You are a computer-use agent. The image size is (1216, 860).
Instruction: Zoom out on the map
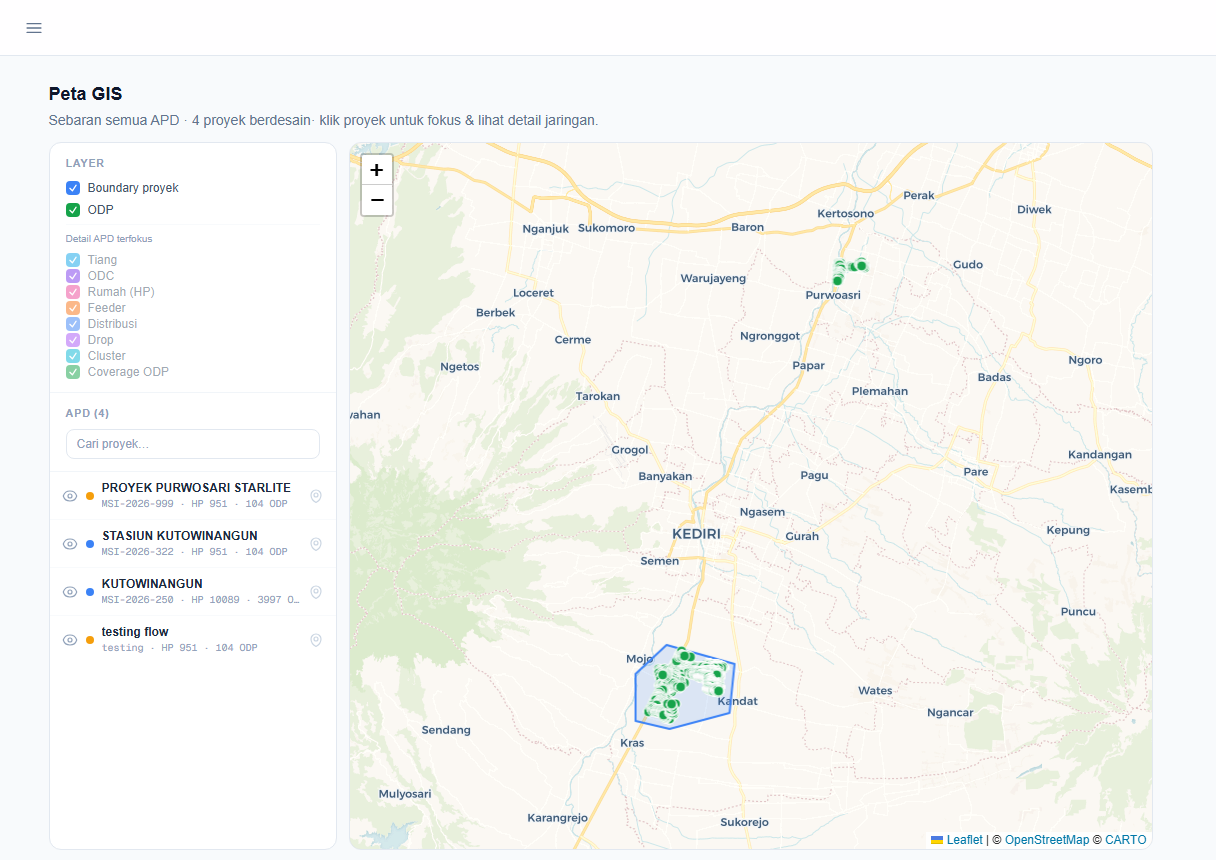pyautogui.click(x=377, y=200)
